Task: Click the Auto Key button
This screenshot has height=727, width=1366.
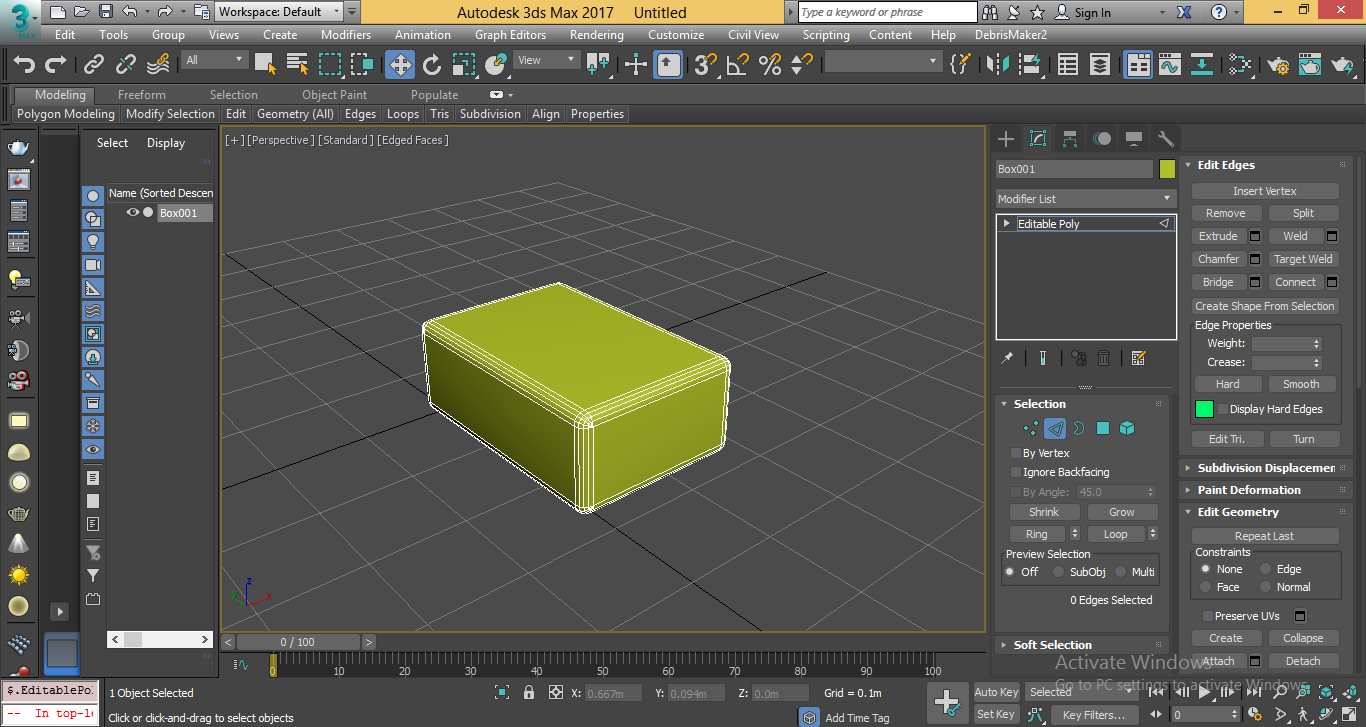Action: pyautogui.click(x=996, y=692)
